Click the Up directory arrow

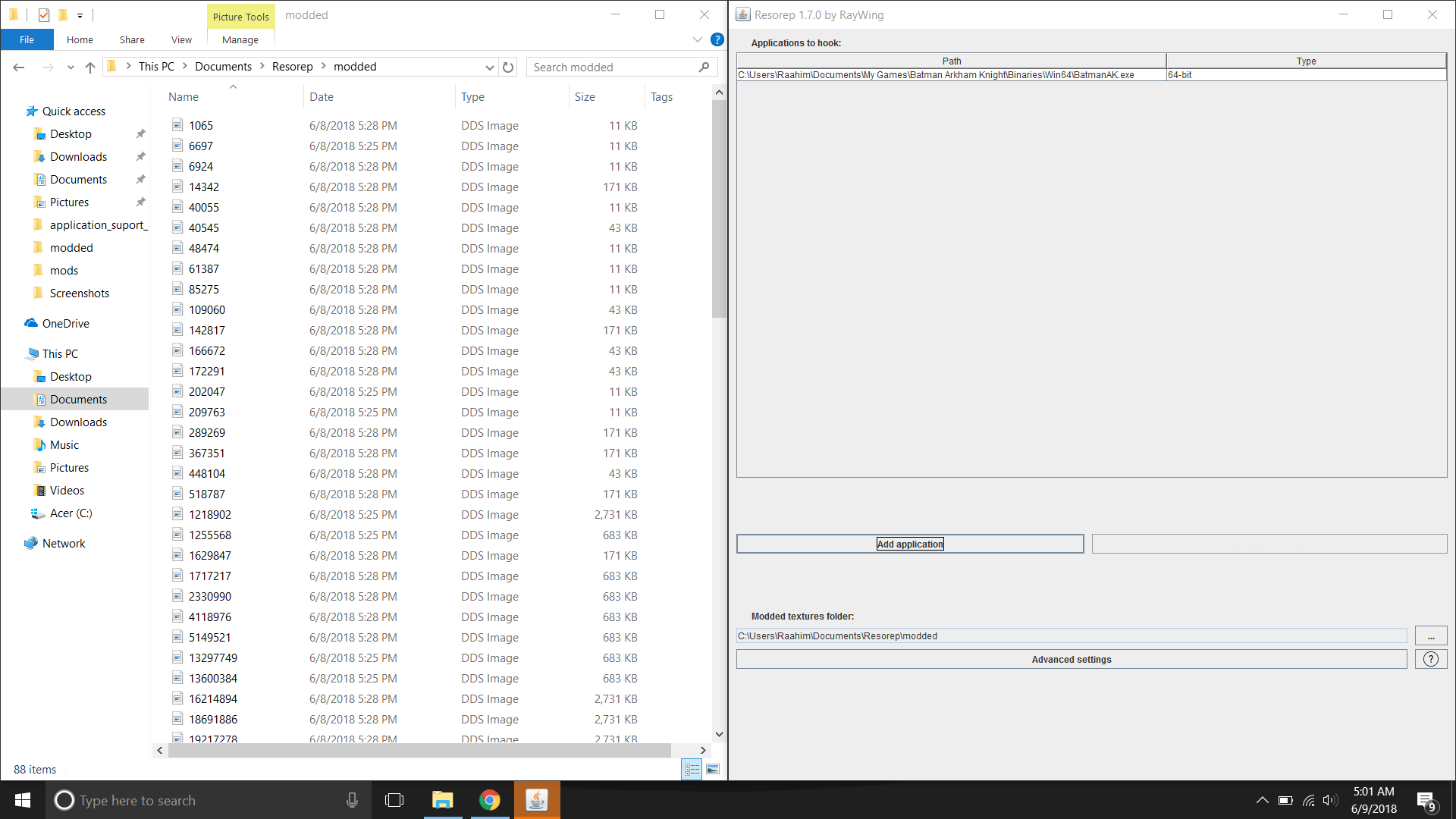tap(90, 67)
